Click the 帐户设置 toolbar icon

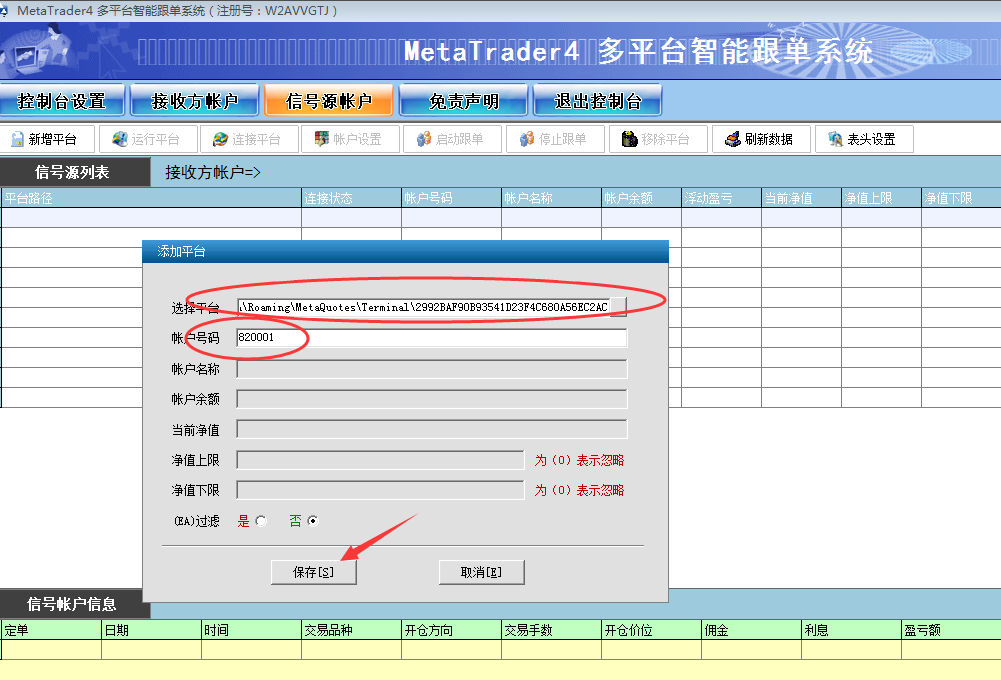pos(322,139)
